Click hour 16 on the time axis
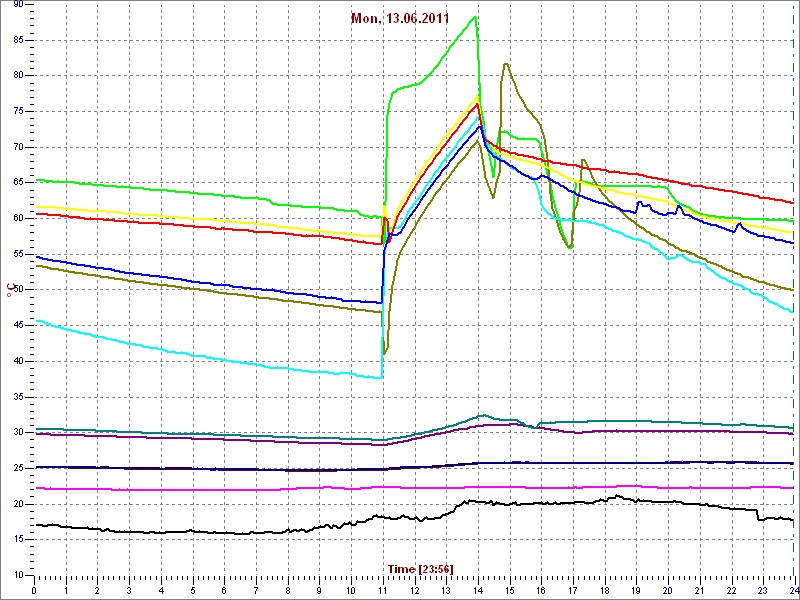This screenshot has height=600, width=800. [x=541, y=590]
